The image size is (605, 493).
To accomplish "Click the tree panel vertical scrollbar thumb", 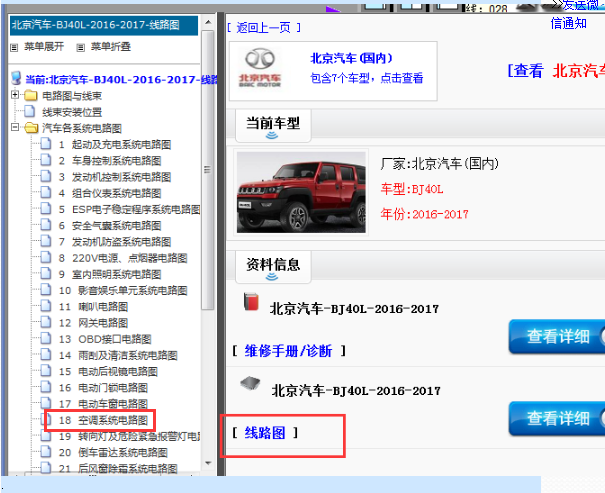I will pyautogui.click(x=208, y=170).
